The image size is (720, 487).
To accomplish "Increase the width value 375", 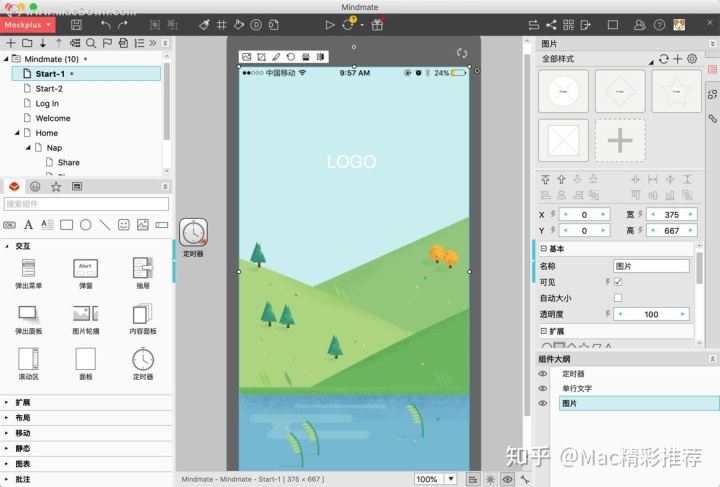I will 691,214.
